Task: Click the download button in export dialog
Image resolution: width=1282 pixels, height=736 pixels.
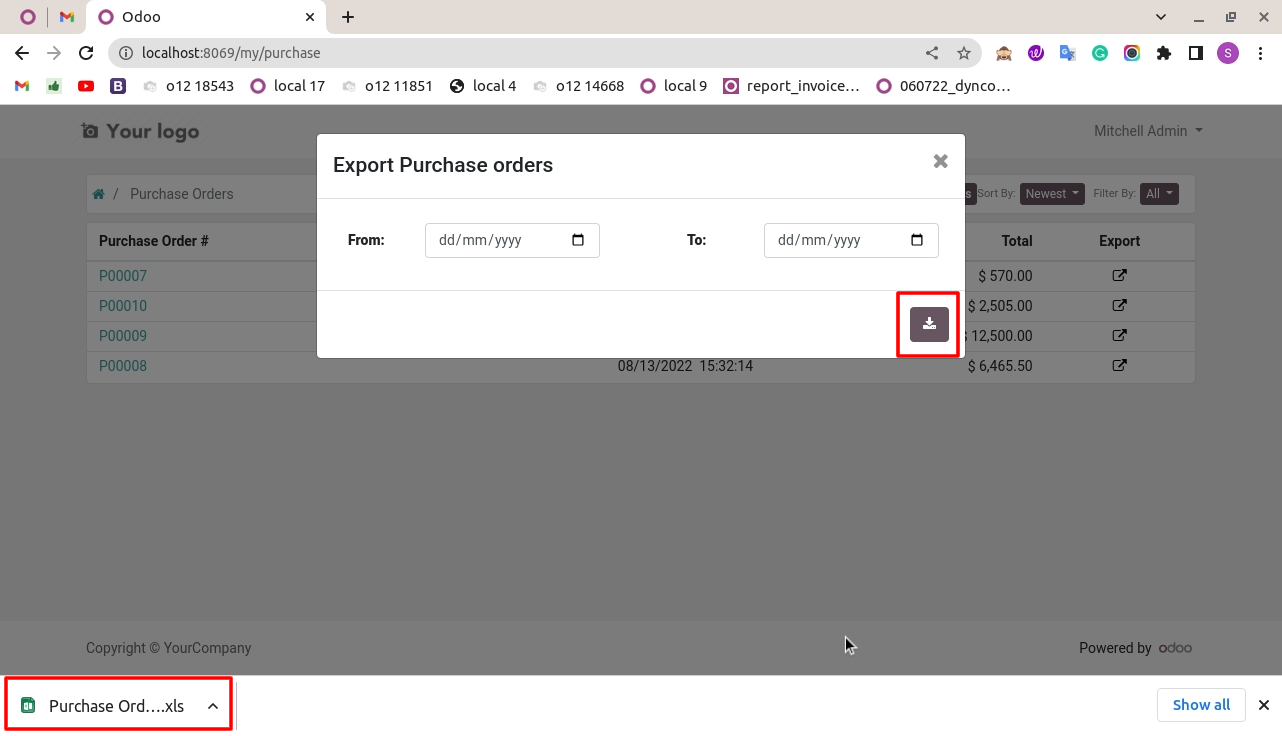Action: [929, 324]
